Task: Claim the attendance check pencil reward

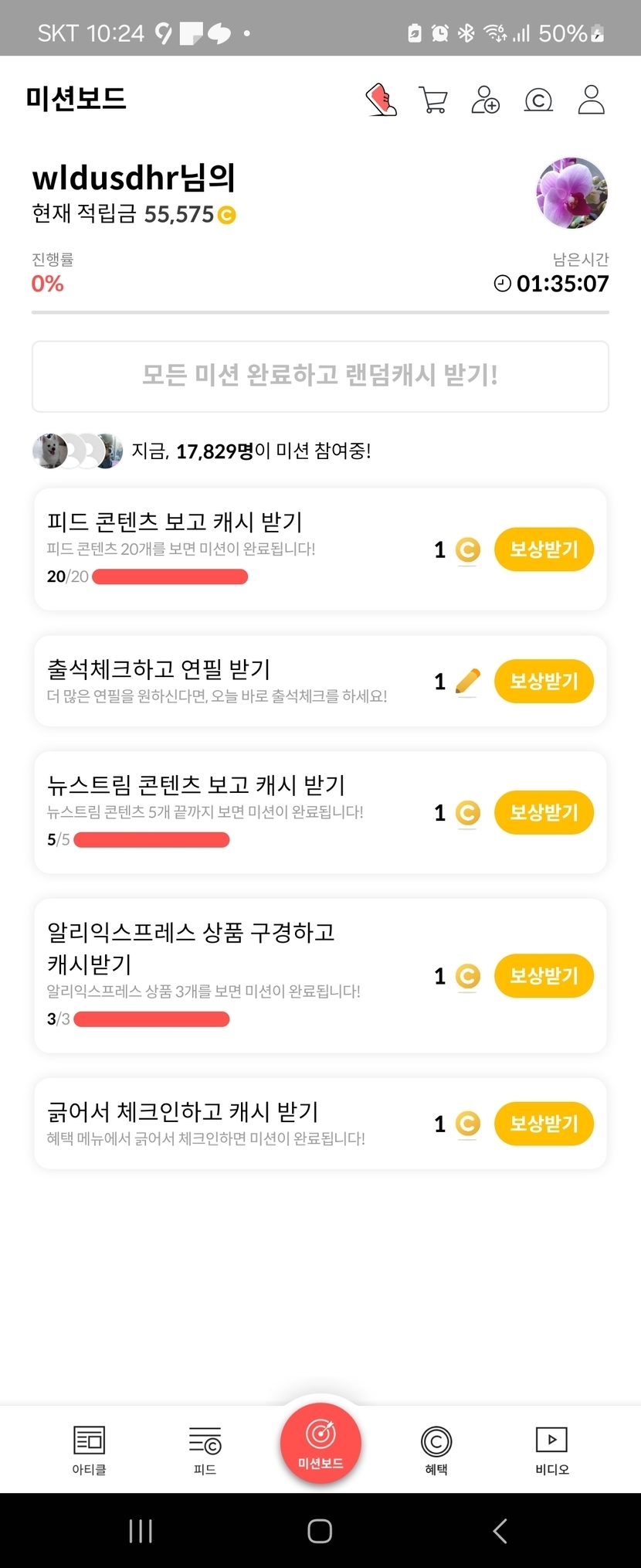Action: tap(544, 681)
